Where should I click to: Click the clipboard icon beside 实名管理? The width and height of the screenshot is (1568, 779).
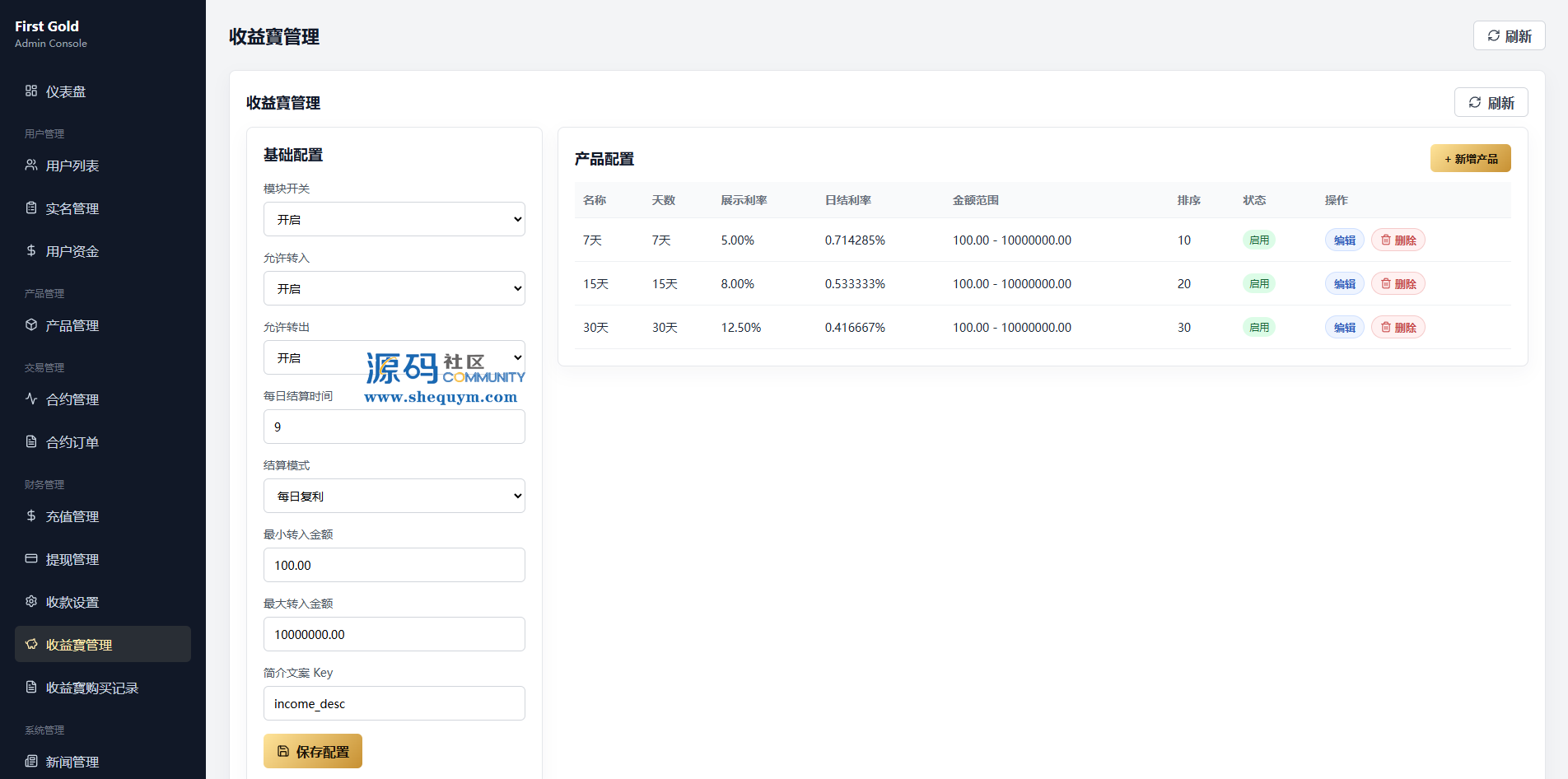[31, 208]
